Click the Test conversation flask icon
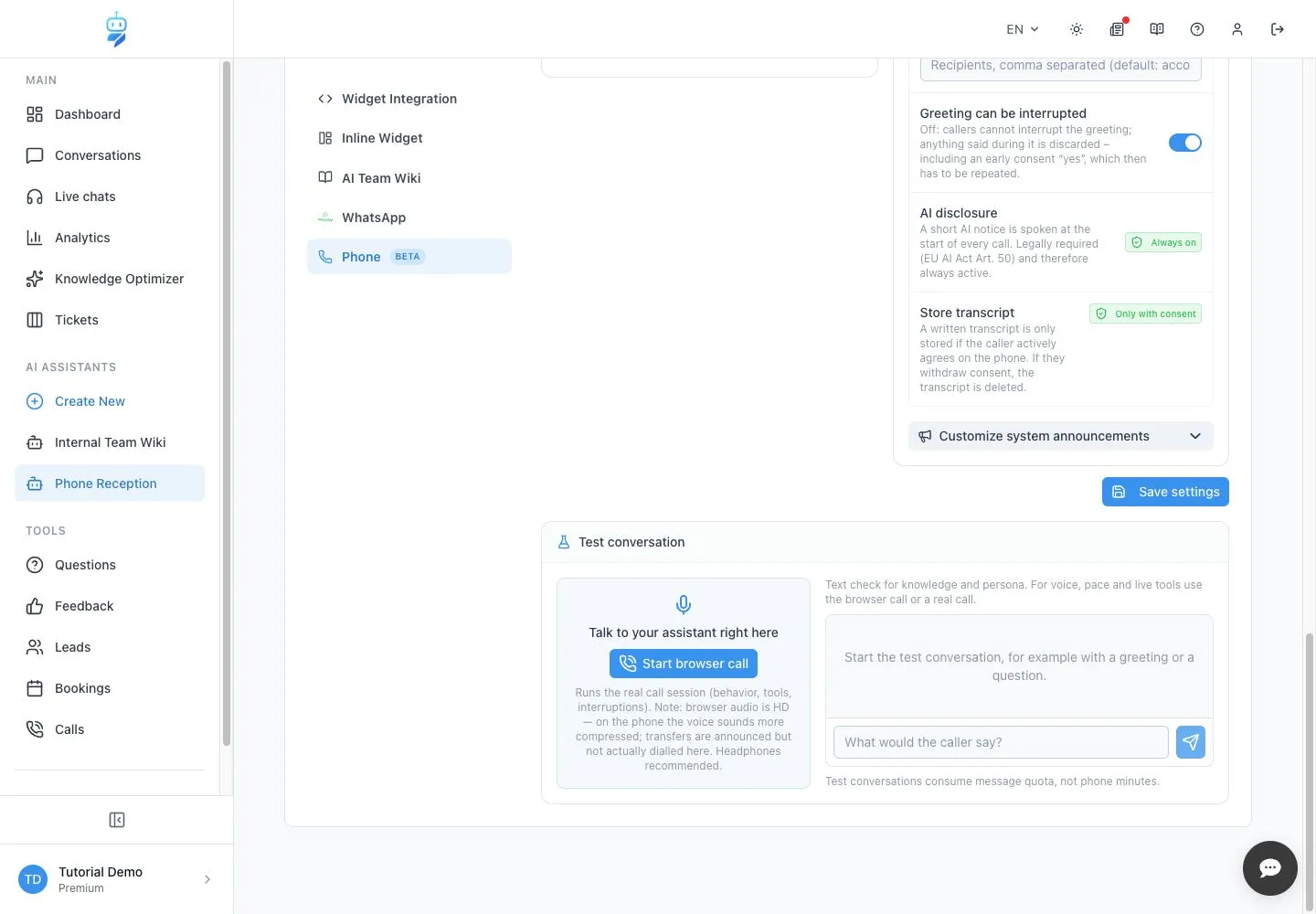This screenshot has width=1316, height=914. coord(564,542)
